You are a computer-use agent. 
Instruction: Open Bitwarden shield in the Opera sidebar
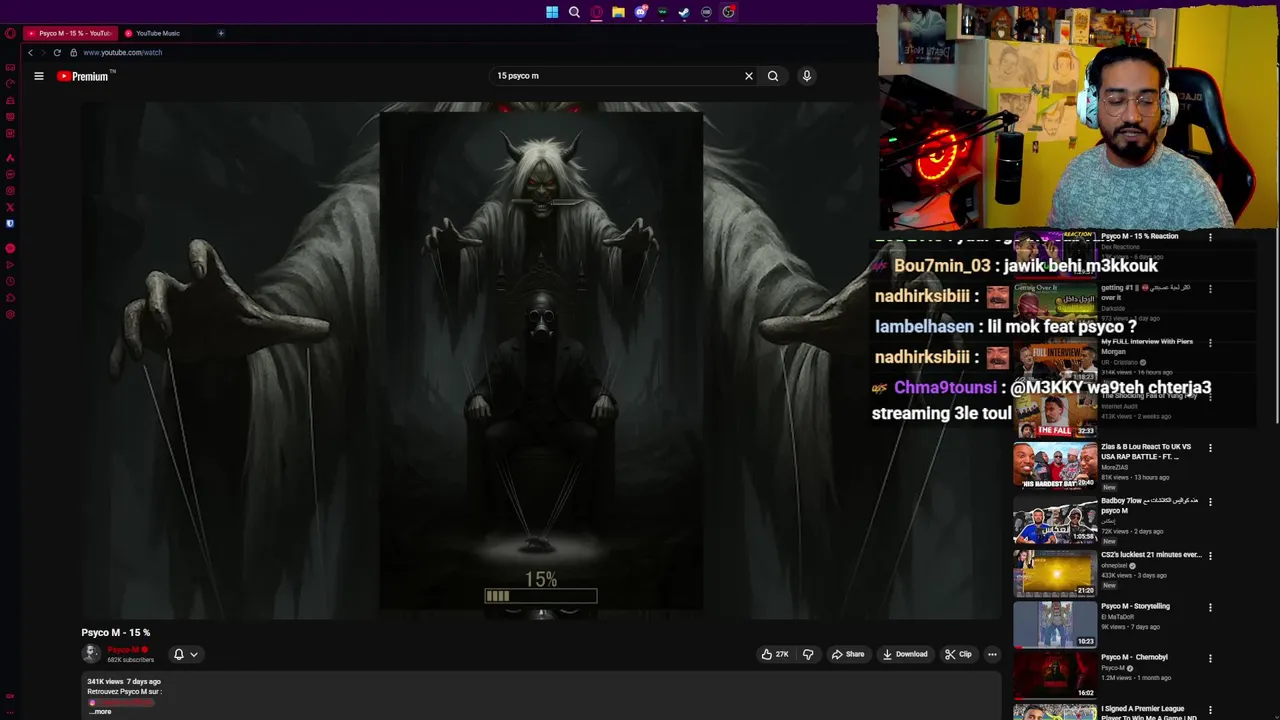click(x=10, y=223)
